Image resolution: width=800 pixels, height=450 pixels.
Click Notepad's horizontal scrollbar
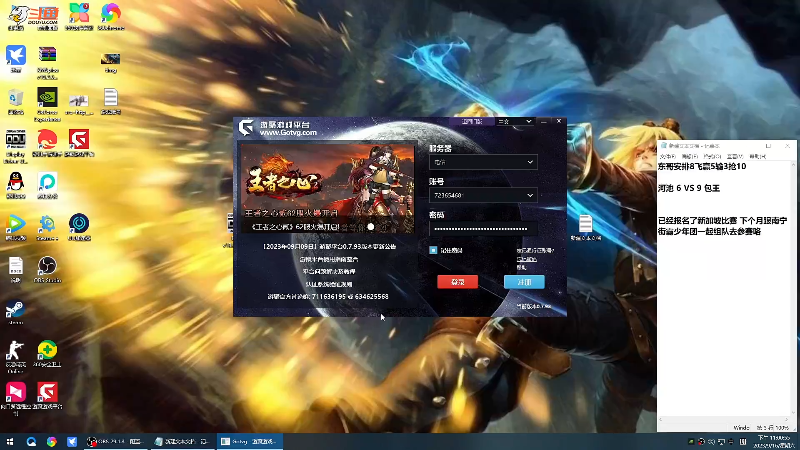[x=723, y=419]
